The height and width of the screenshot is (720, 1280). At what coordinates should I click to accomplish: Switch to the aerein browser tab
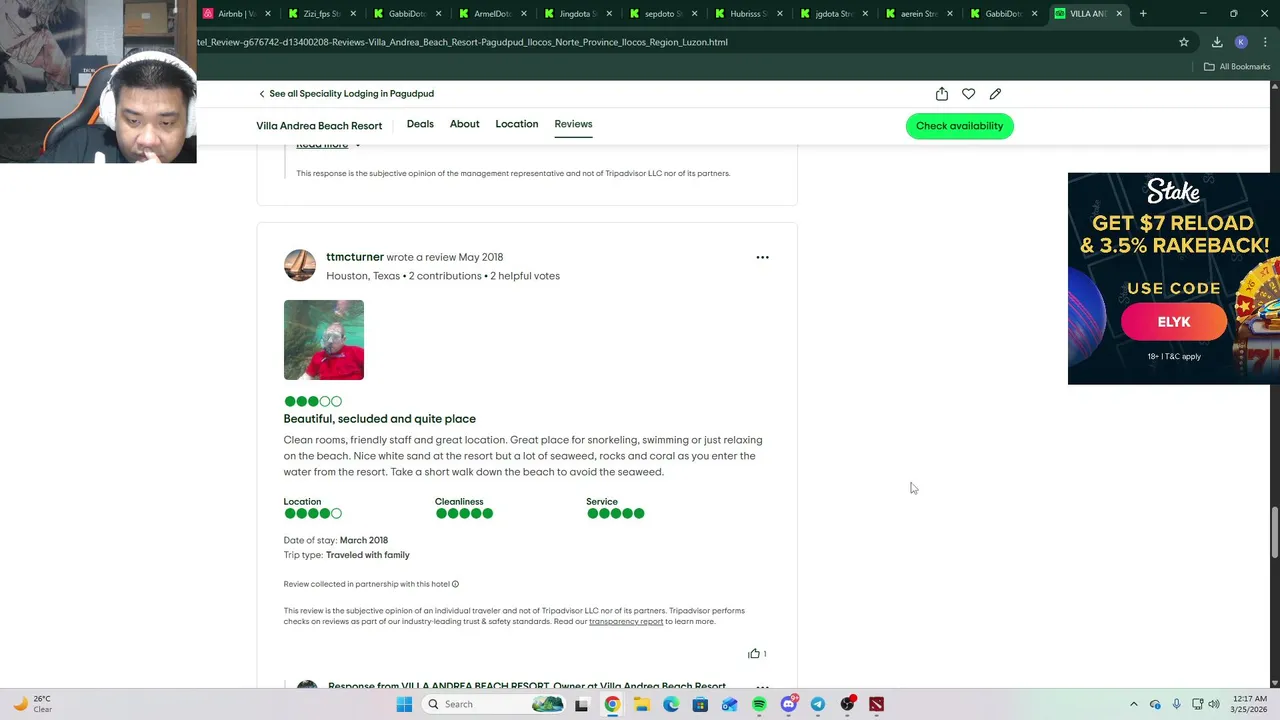tap(920, 14)
